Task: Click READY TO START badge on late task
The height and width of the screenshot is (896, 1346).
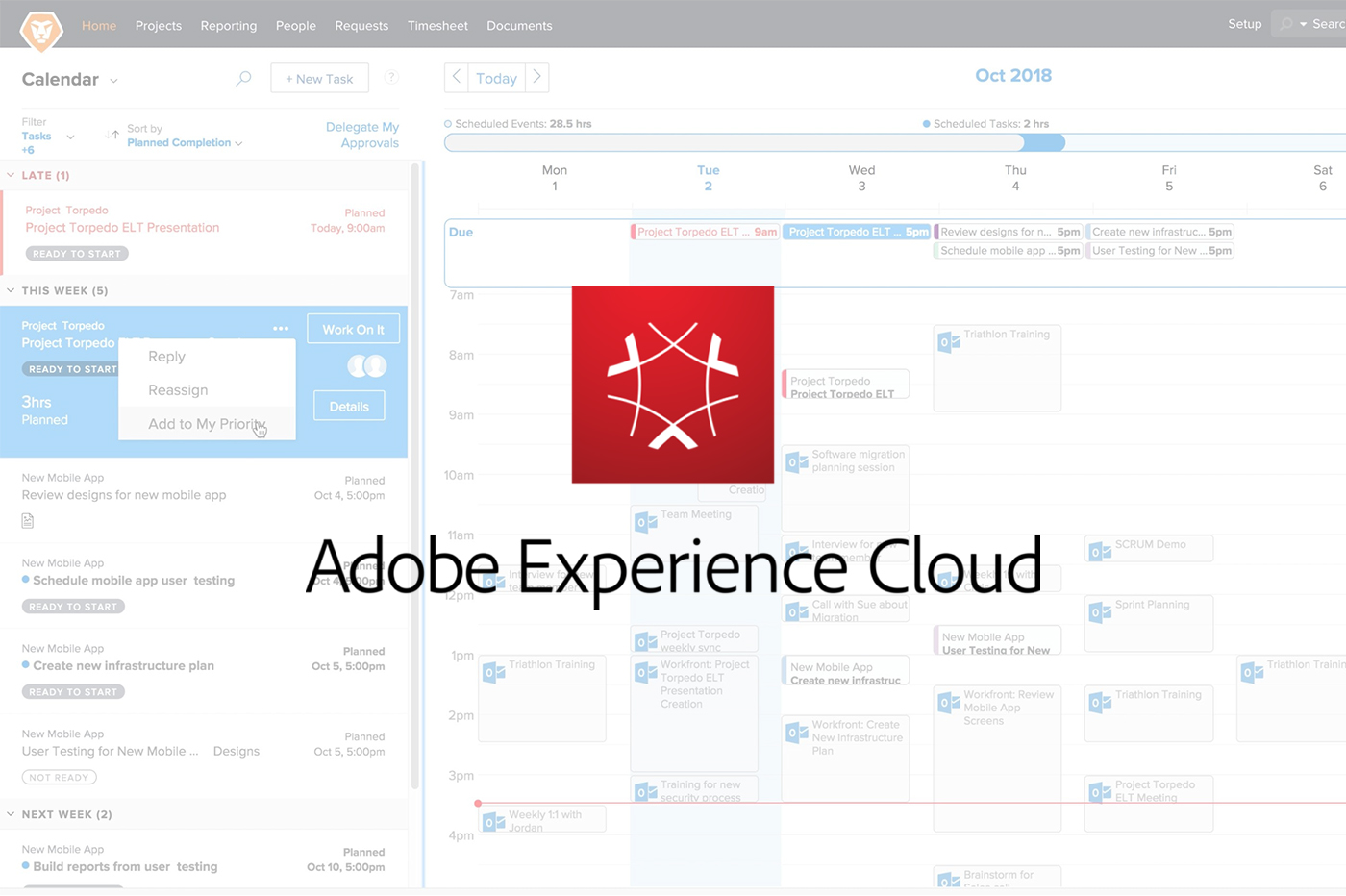Action: click(77, 254)
